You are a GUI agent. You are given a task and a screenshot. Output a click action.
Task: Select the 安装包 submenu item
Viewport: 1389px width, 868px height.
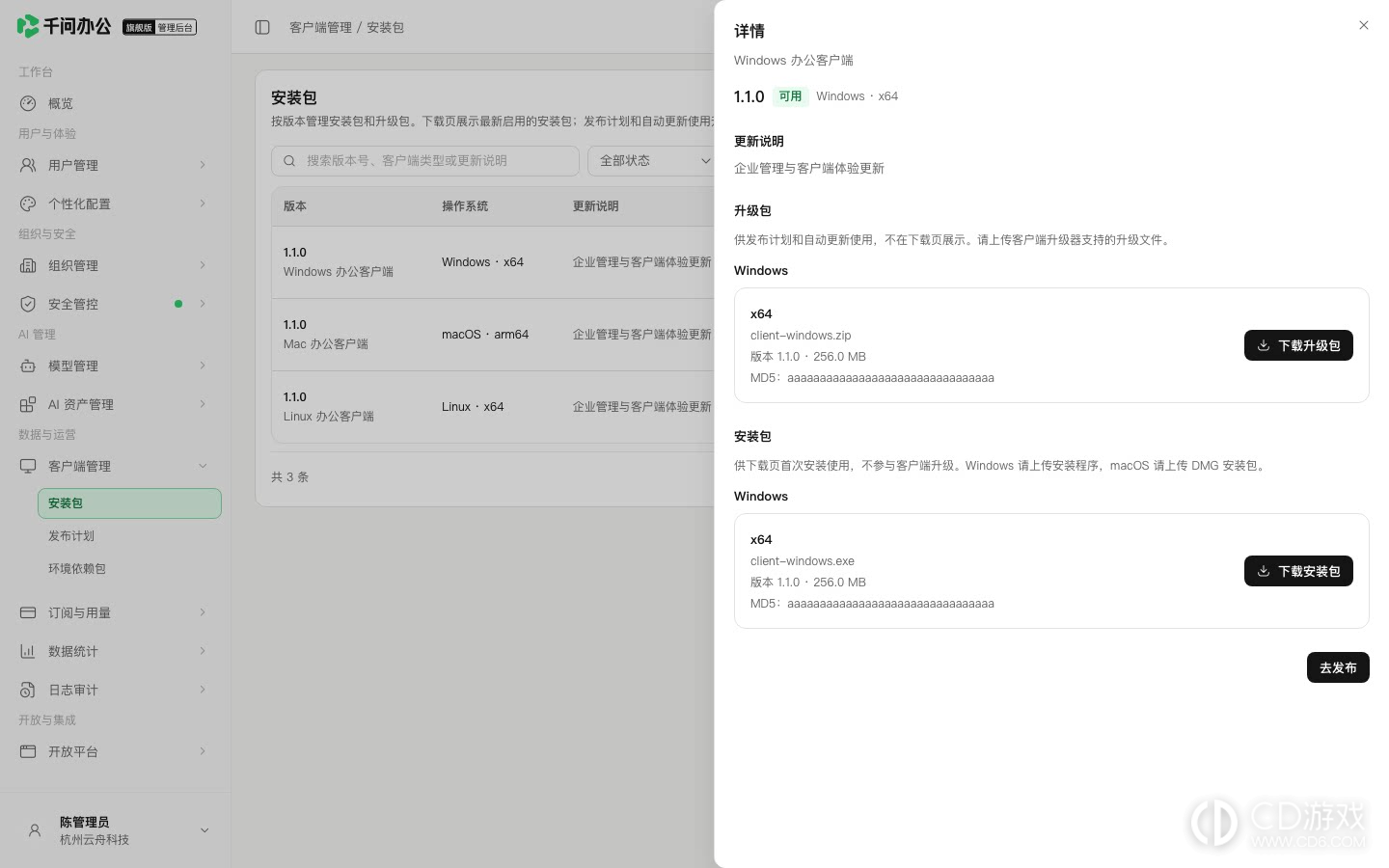point(129,503)
